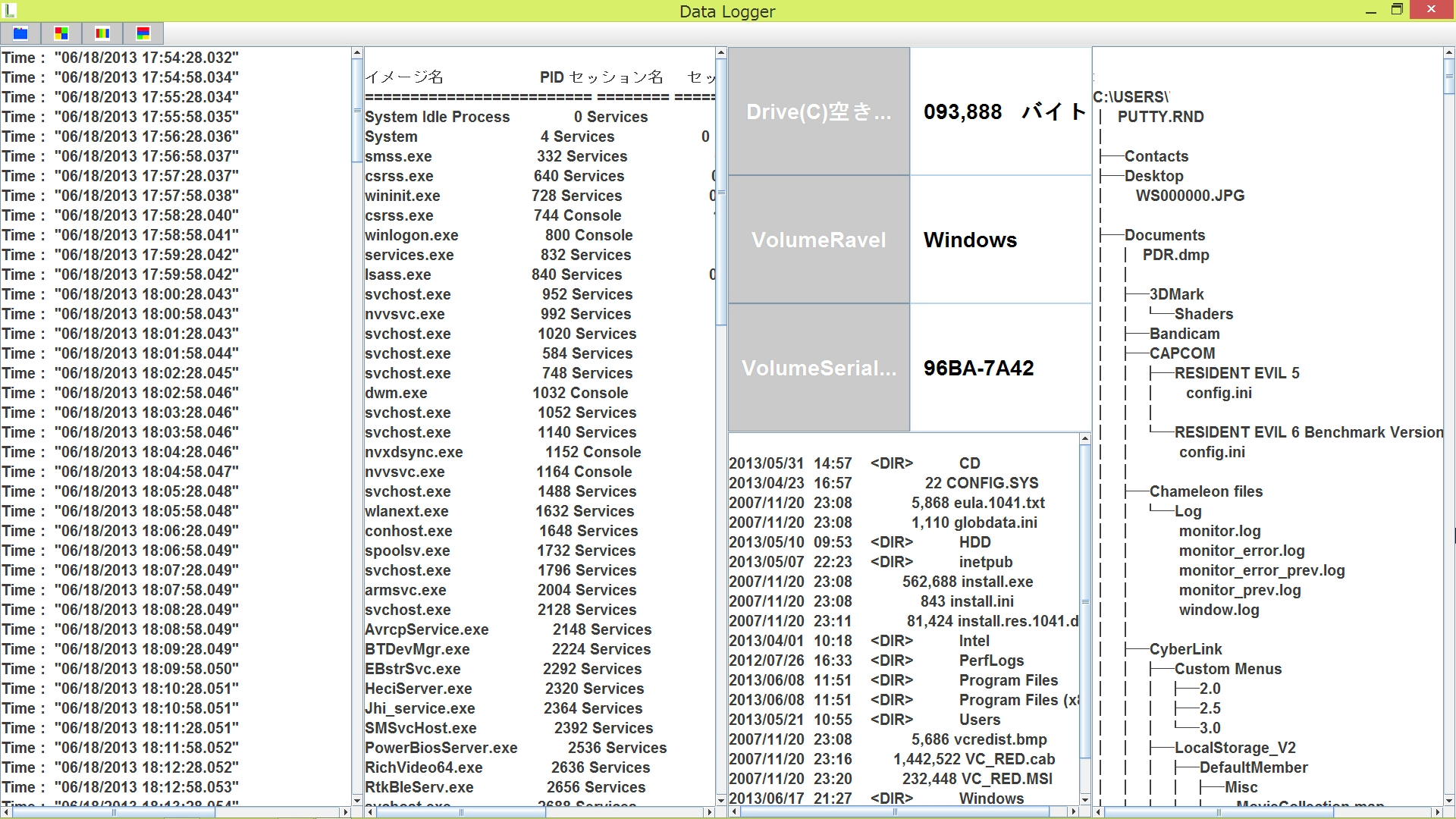The height and width of the screenshot is (819, 1456).
Task: Switch to the horizontal rows layout icon
Action: click(x=143, y=33)
